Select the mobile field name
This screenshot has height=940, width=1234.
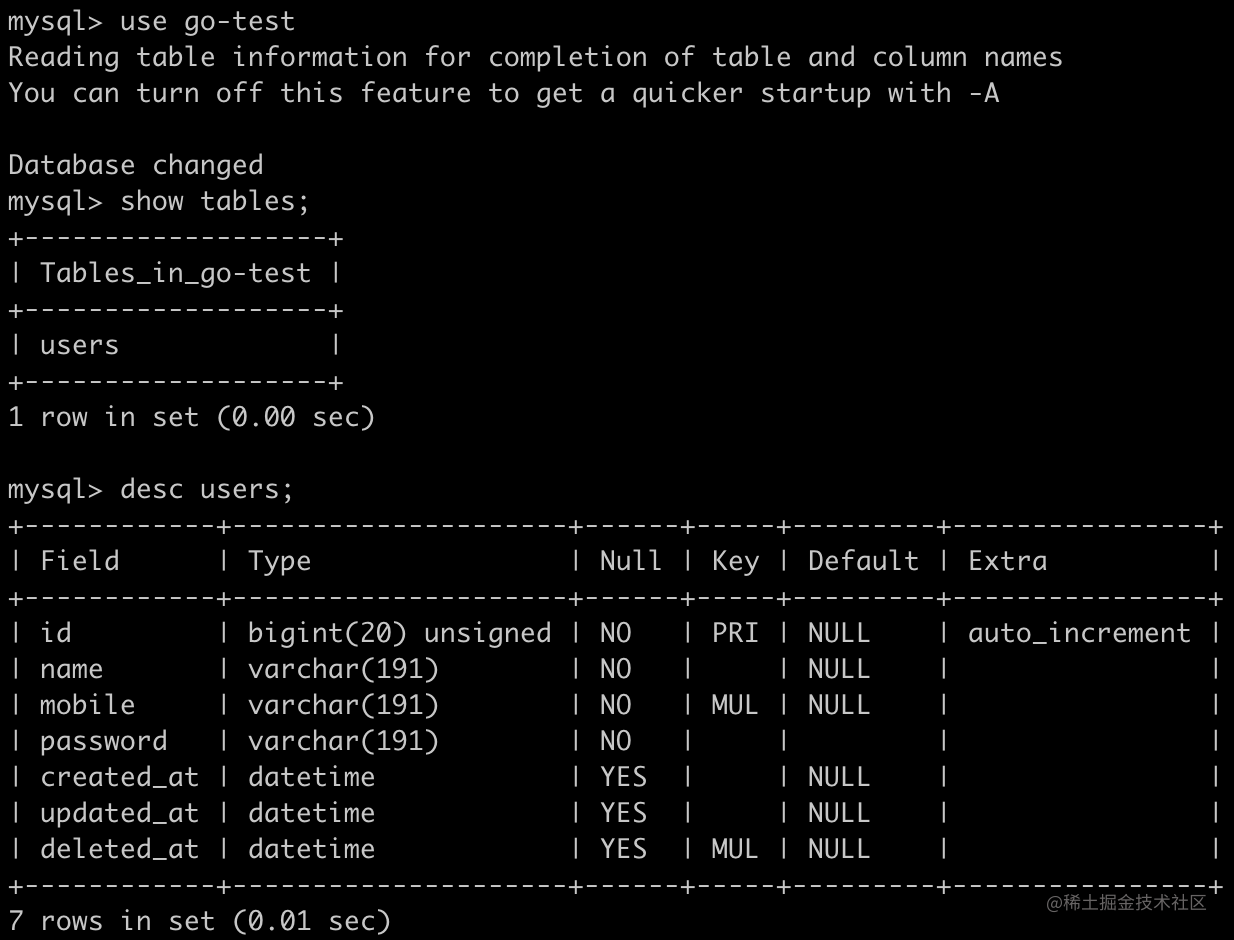pyautogui.click(x=87, y=705)
